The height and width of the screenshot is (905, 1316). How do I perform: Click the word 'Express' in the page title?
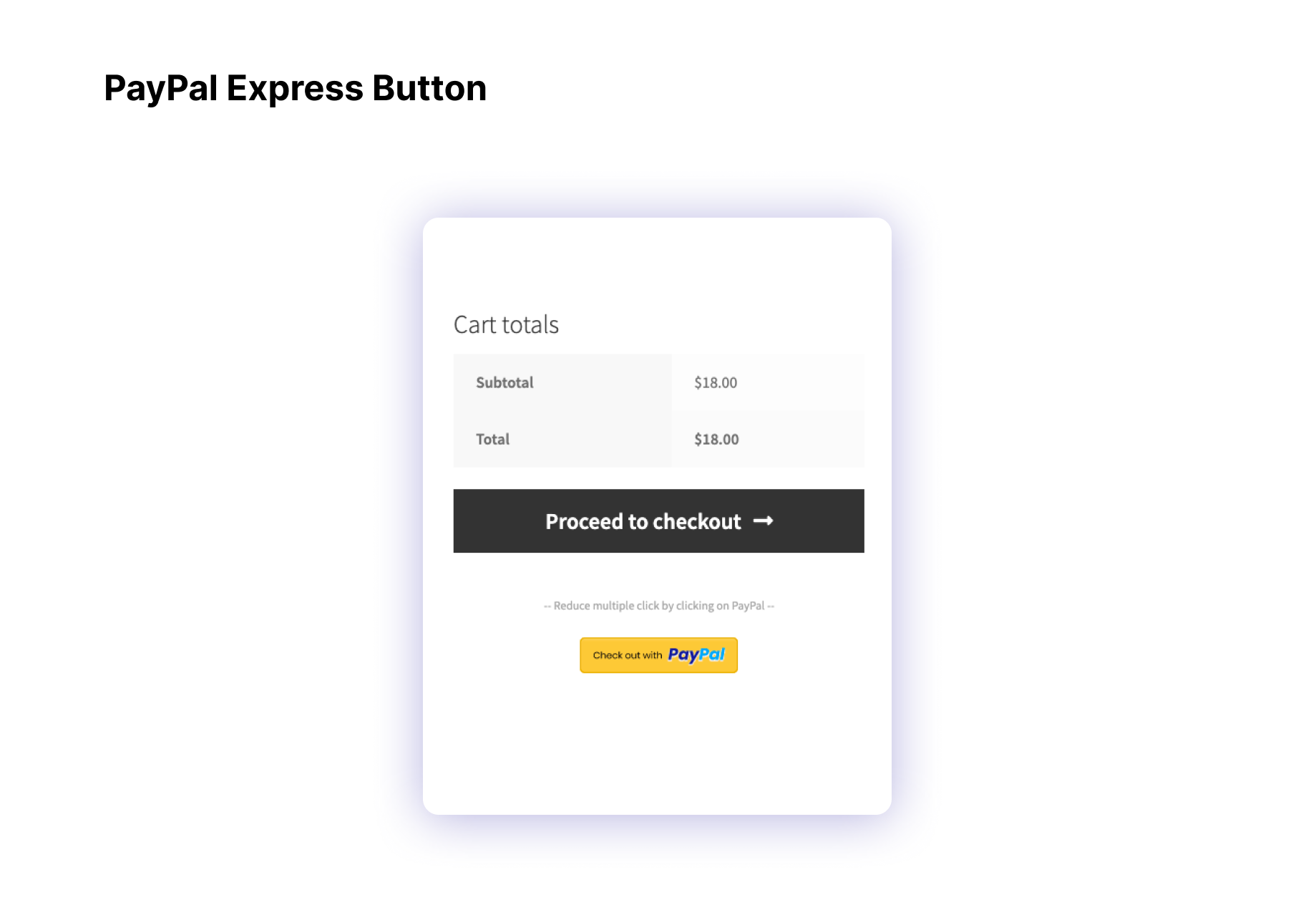click(x=295, y=89)
